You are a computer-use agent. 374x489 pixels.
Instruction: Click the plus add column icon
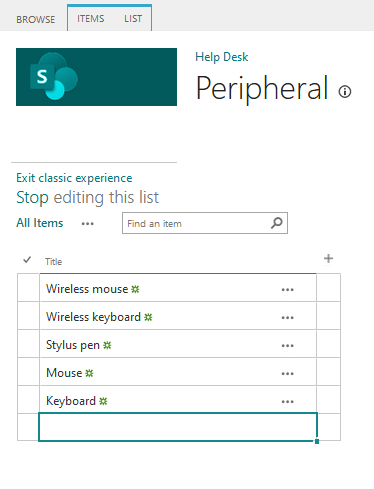click(328, 259)
